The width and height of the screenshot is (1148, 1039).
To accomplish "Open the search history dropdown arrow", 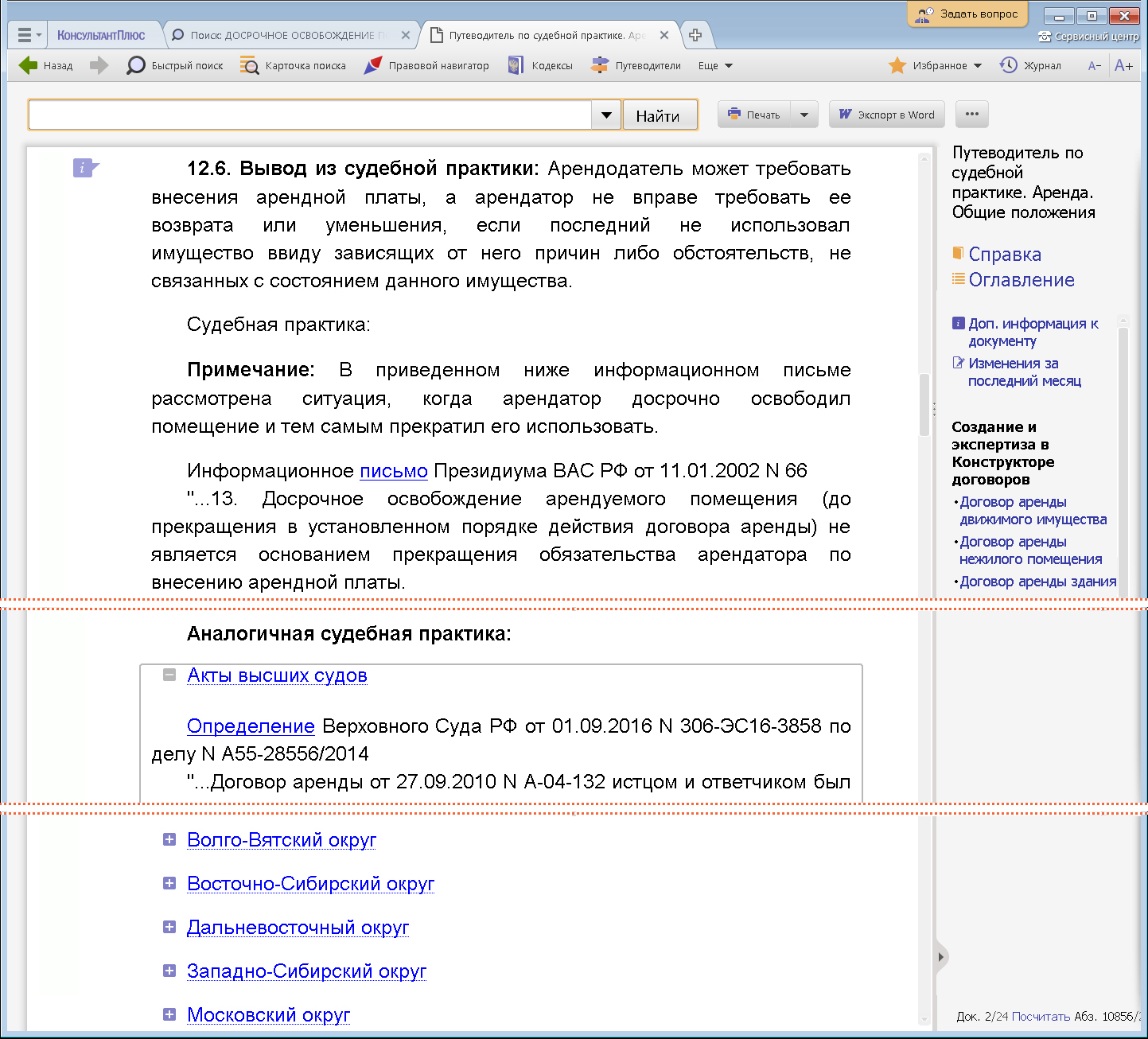I will (606, 115).
